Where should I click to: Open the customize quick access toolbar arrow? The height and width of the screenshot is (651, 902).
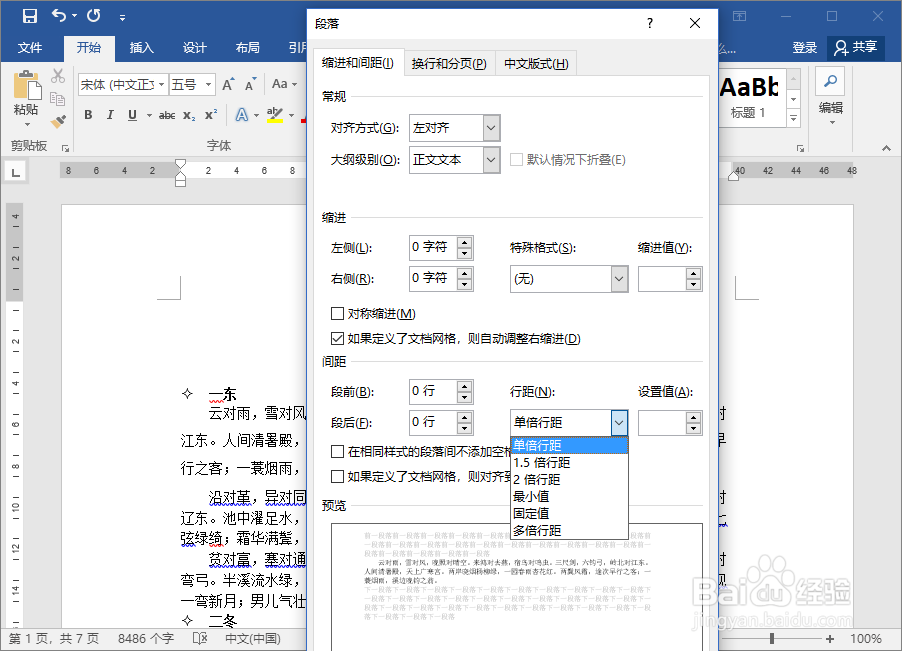[123, 18]
